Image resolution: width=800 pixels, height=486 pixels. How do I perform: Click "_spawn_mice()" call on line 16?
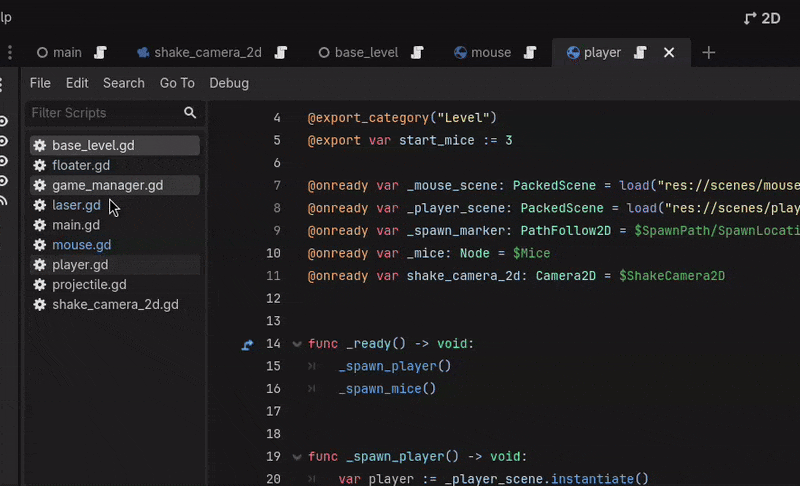(387, 389)
